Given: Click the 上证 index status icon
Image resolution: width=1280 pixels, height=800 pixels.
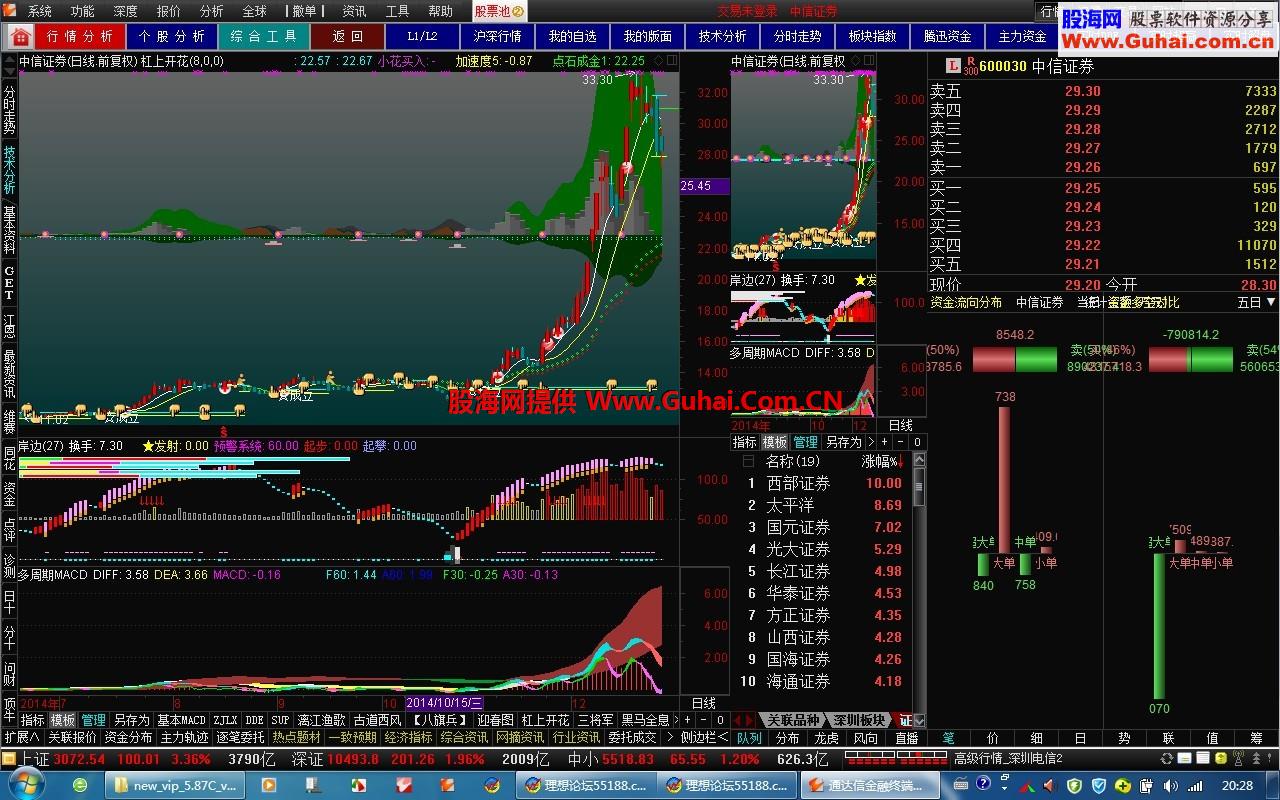Looking at the screenshot, I should [x=8, y=759].
